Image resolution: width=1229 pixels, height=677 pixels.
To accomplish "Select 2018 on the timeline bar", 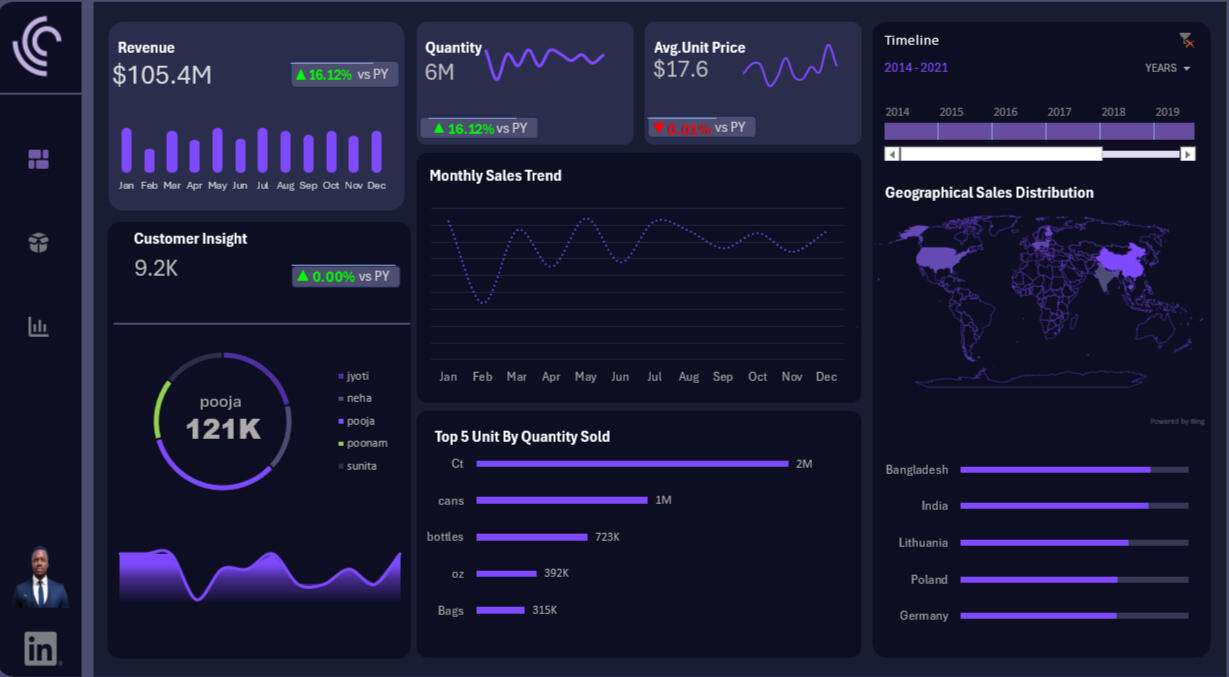I will click(x=1126, y=131).
